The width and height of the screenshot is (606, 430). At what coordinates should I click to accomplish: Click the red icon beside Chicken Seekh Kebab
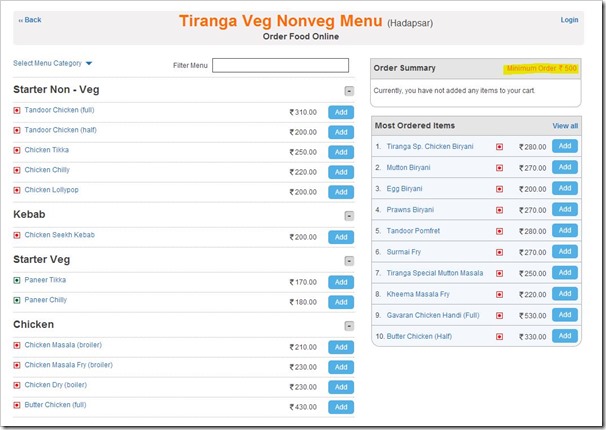click(17, 236)
